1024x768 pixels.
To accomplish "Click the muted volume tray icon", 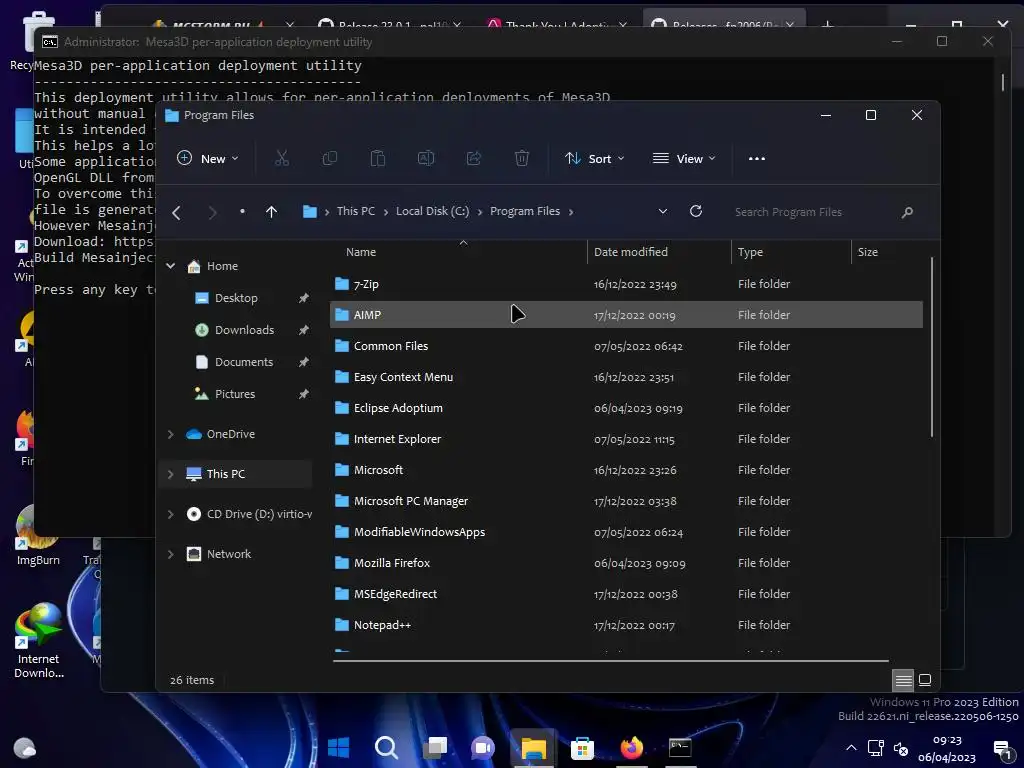I will [901, 748].
